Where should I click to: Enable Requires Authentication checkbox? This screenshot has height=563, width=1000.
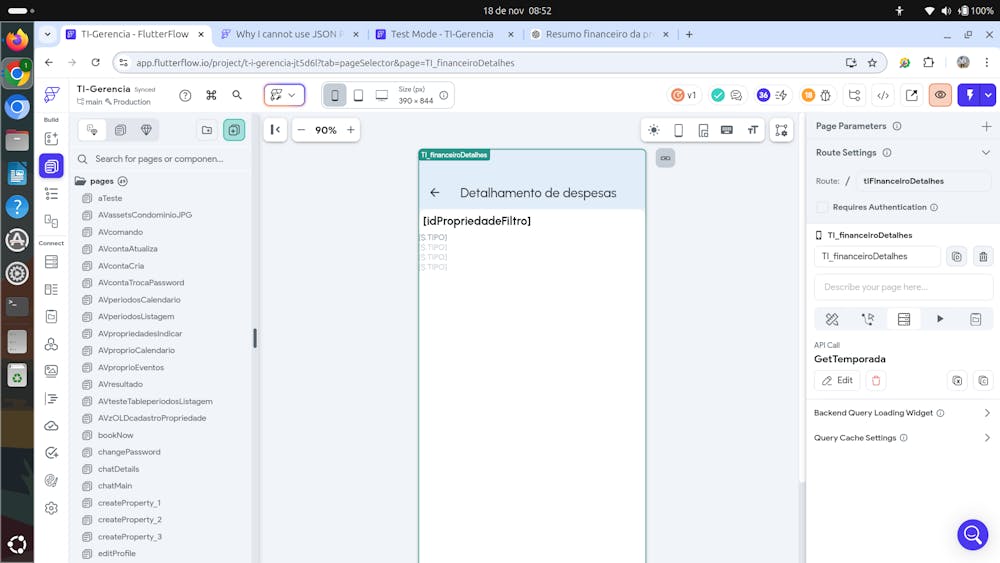point(822,207)
